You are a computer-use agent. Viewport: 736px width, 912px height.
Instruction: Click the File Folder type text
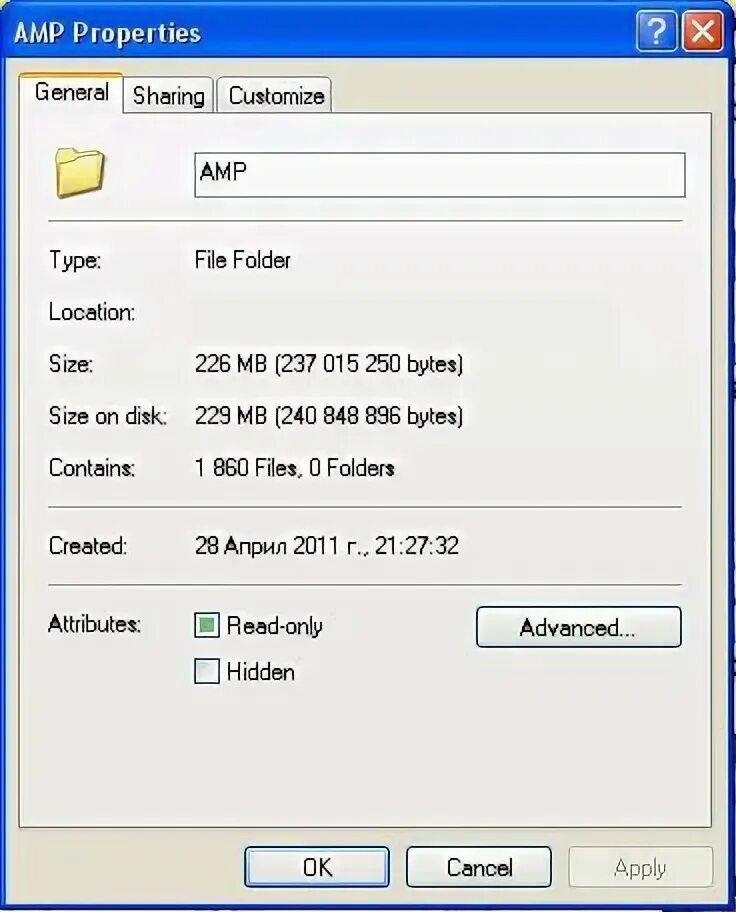coord(243,260)
